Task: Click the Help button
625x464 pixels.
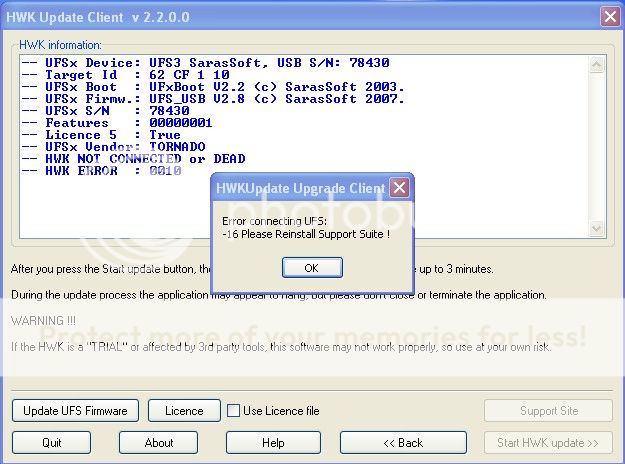Action: (273, 442)
